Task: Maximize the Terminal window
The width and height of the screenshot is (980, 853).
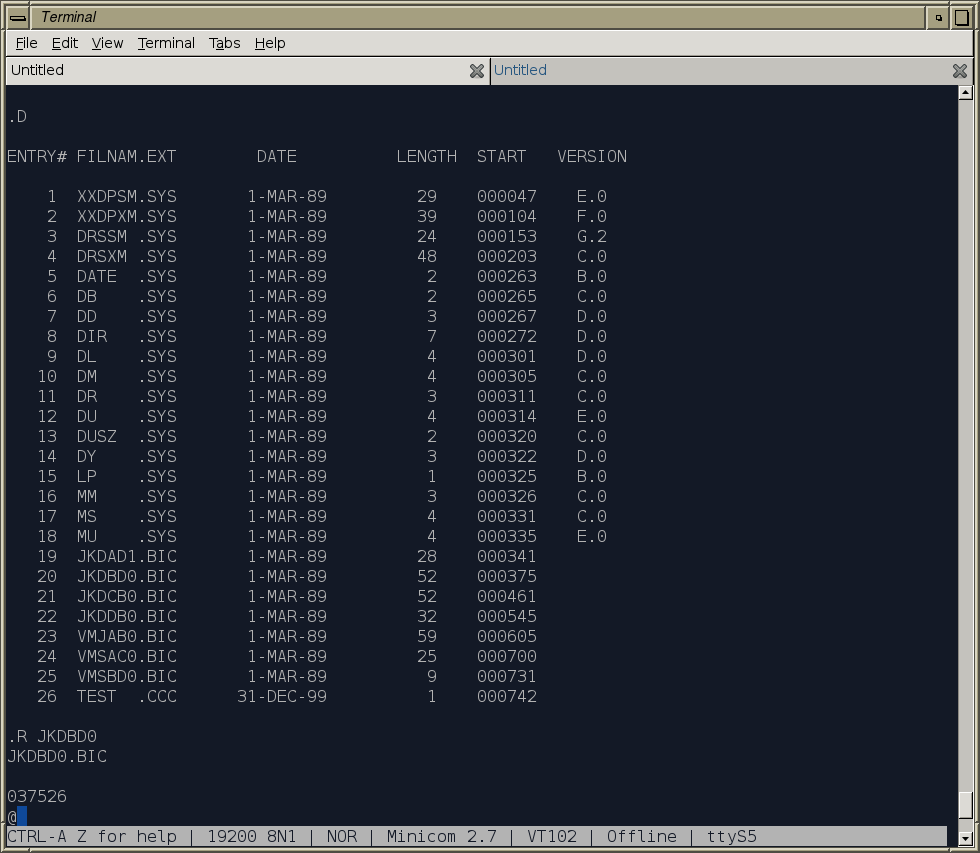Action: (x=962, y=17)
